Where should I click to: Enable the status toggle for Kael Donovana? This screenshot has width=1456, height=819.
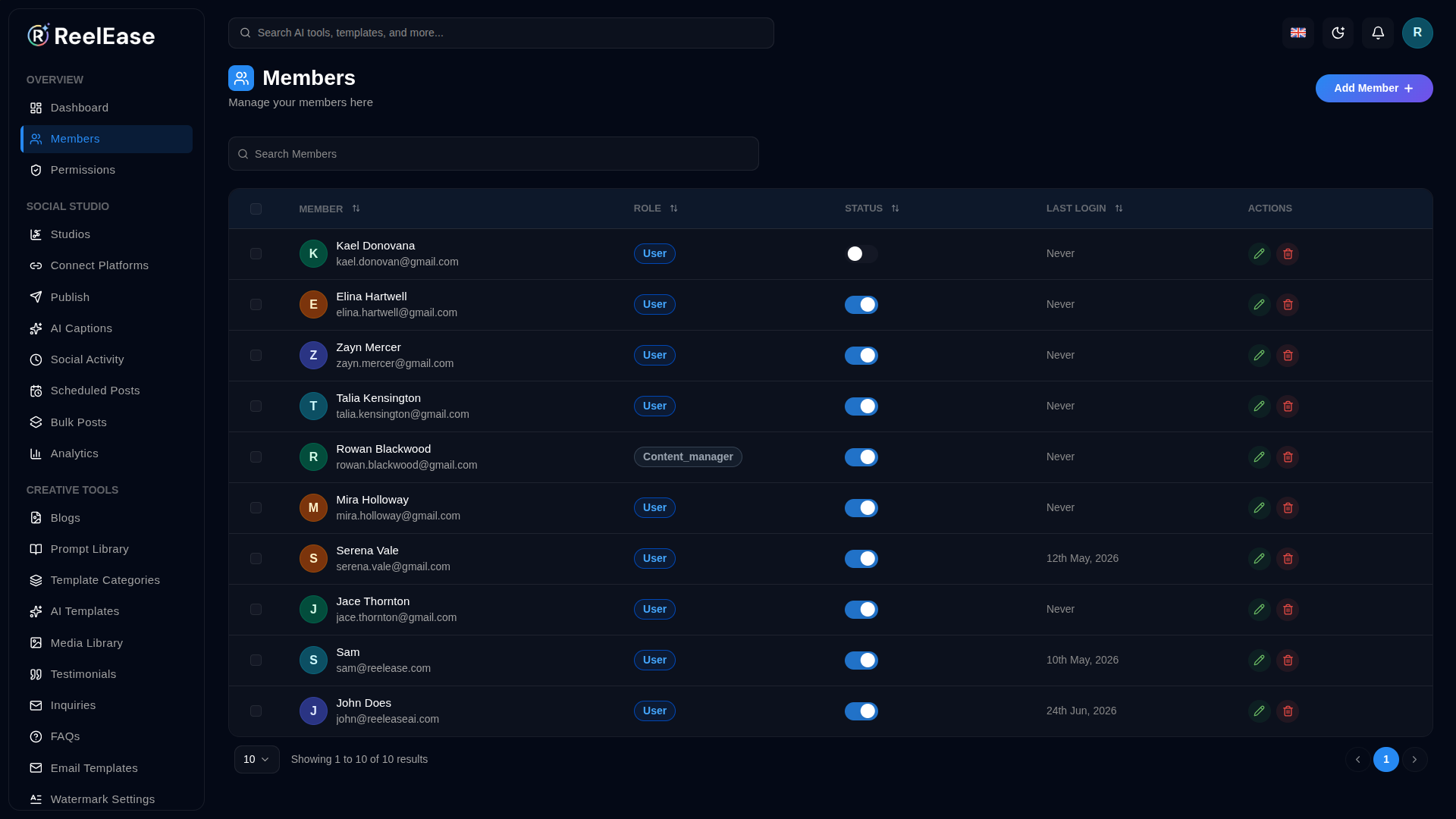(x=861, y=254)
